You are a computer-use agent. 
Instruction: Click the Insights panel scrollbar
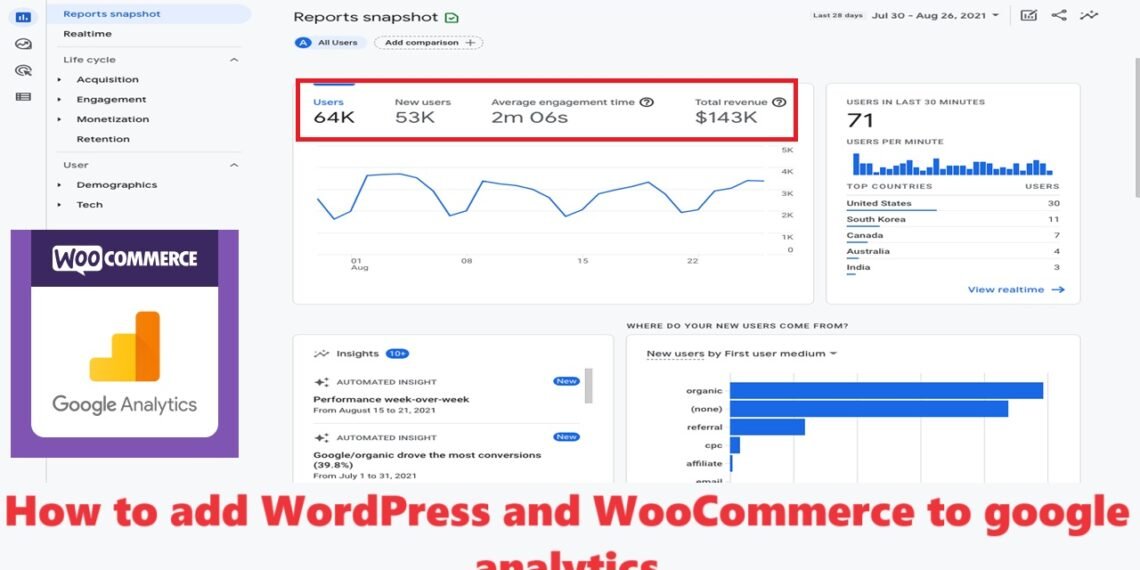coord(588,385)
